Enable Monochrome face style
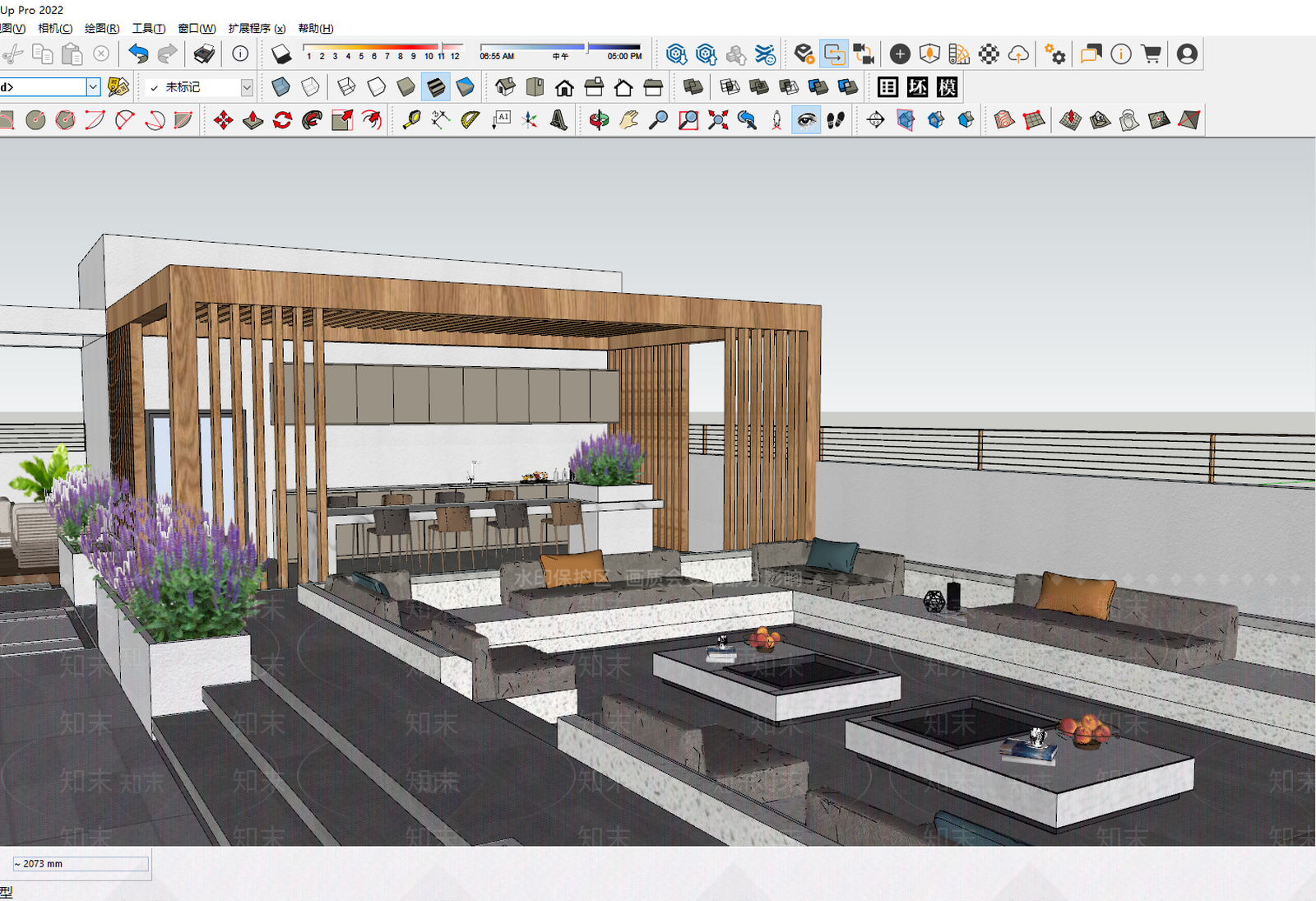The width and height of the screenshot is (1316, 901). tap(465, 86)
